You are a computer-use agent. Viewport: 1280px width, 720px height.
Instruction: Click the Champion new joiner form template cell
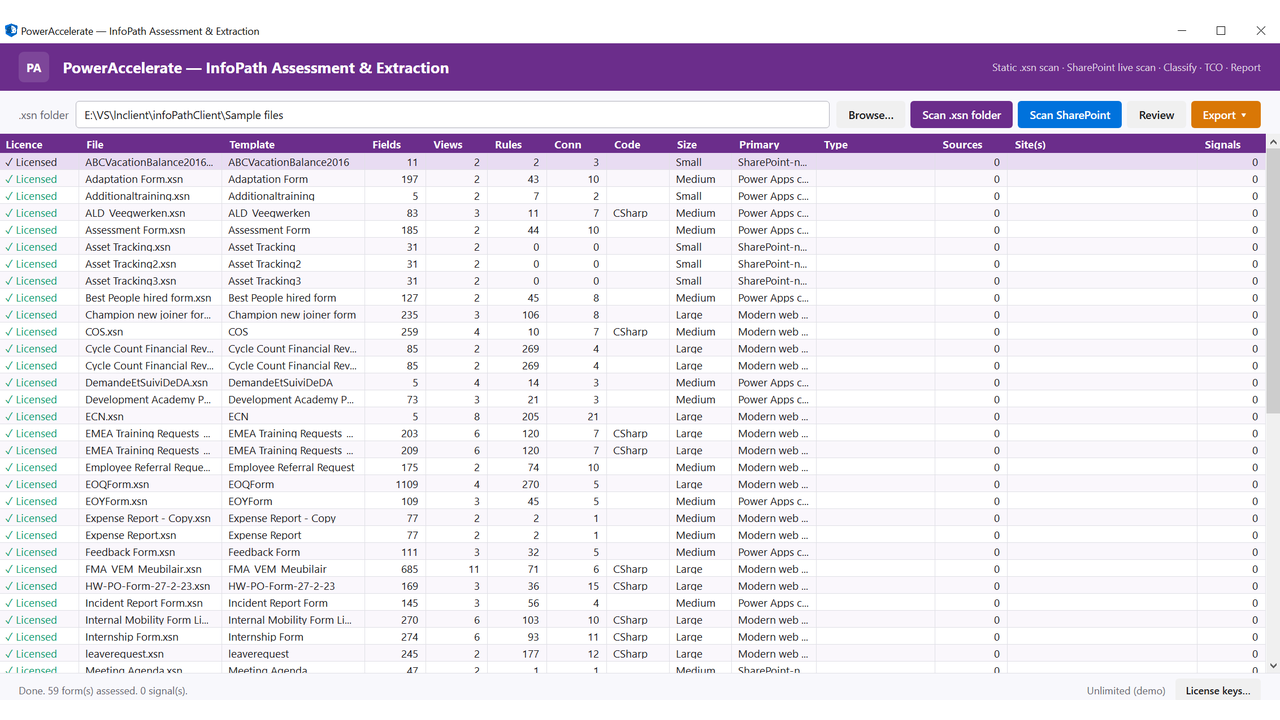[x=292, y=315]
